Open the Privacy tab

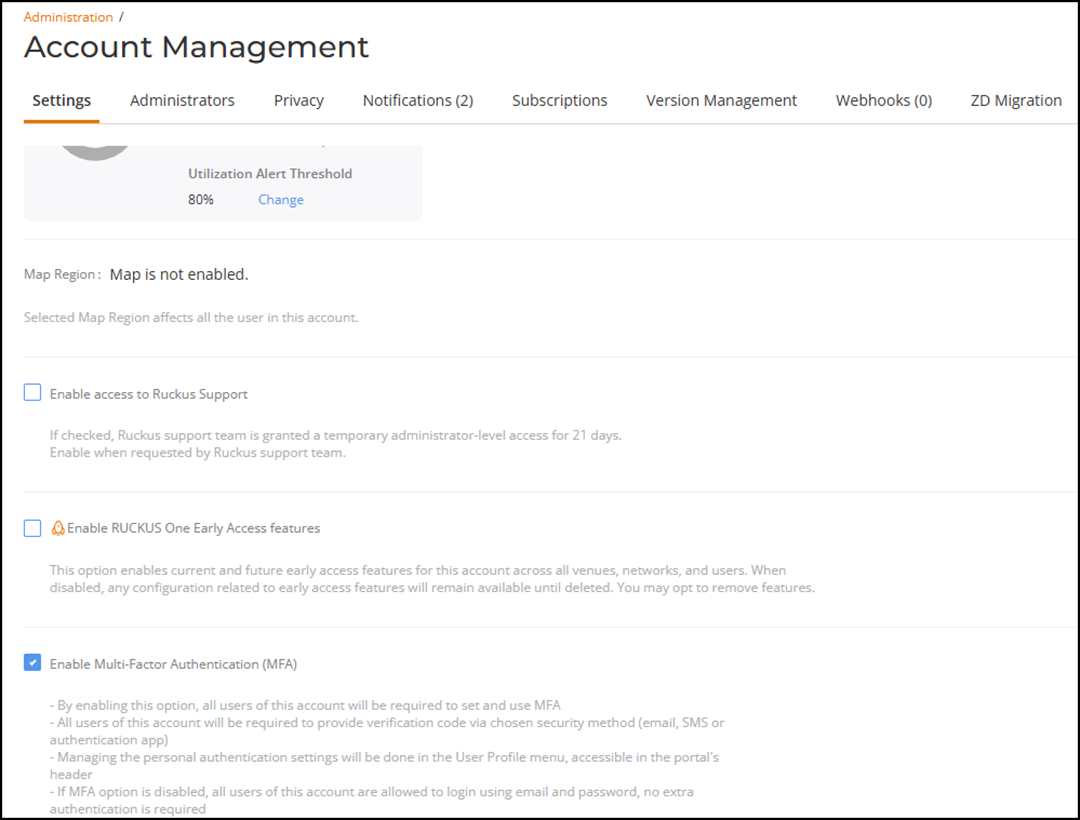(x=298, y=101)
